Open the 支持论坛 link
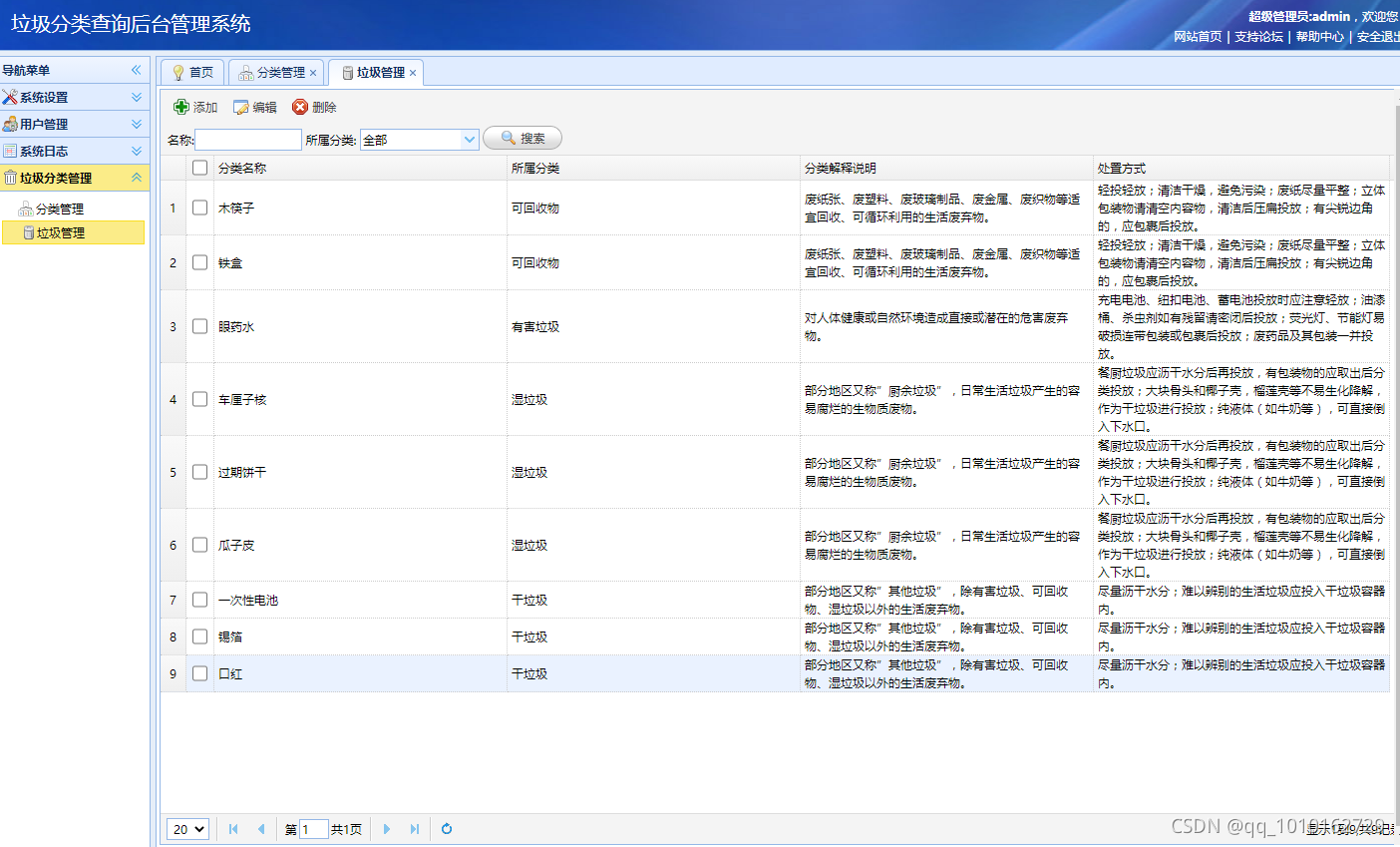Image resolution: width=1400 pixels, height=847 pixels. pos(1258,37)
